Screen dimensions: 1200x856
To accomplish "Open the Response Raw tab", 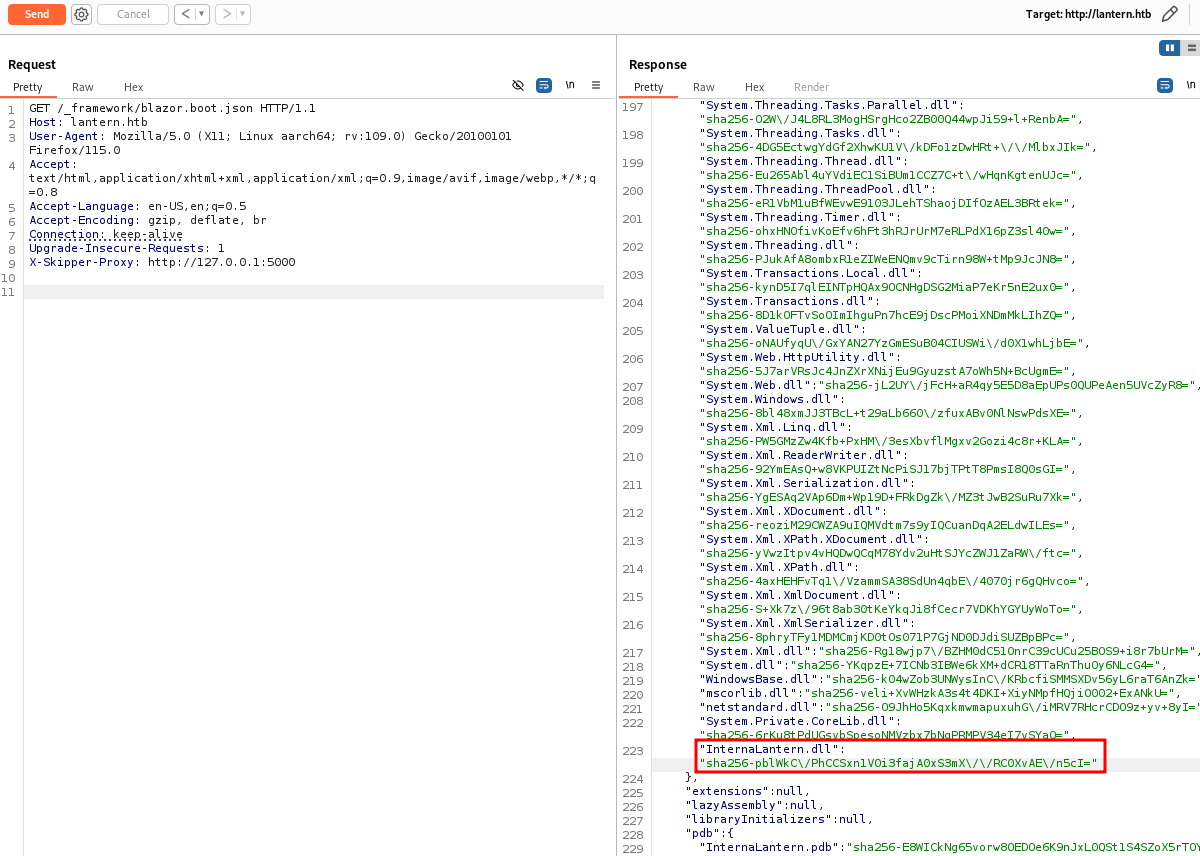I will pos(704,87).
